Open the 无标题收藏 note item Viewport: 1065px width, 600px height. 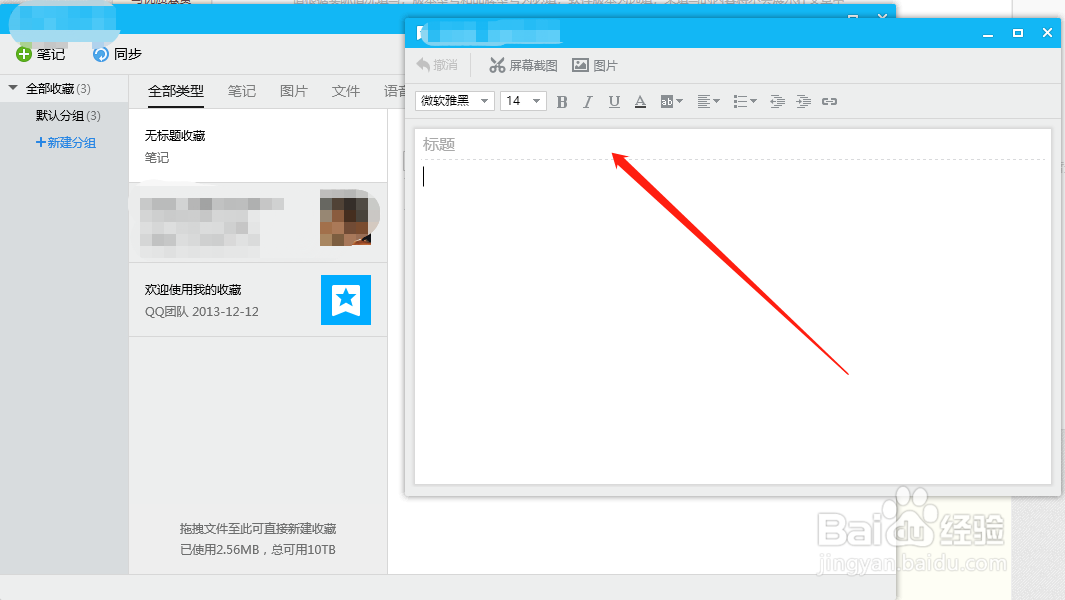coord(258,146)
